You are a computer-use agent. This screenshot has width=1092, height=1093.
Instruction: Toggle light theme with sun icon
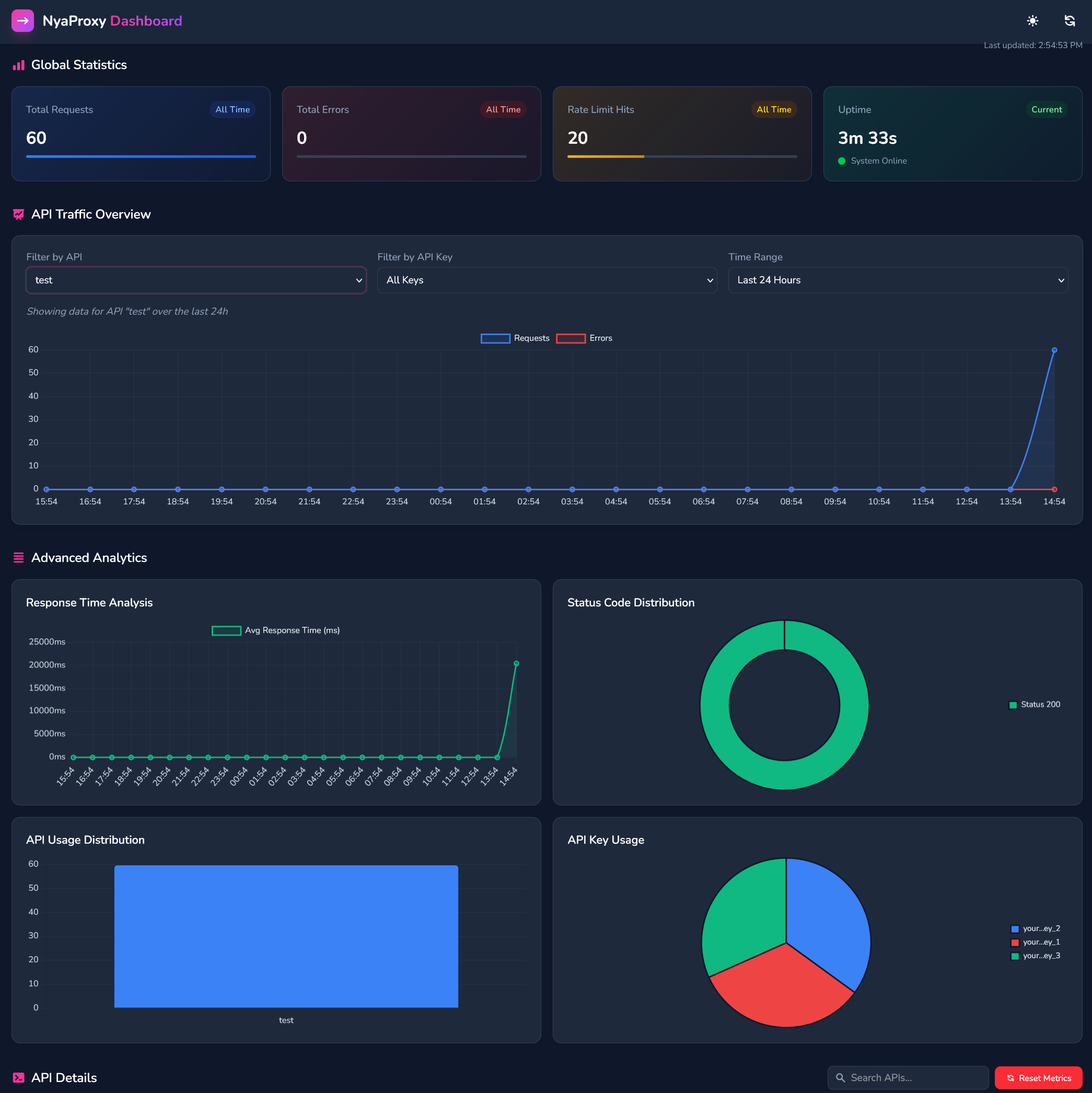1032,21
